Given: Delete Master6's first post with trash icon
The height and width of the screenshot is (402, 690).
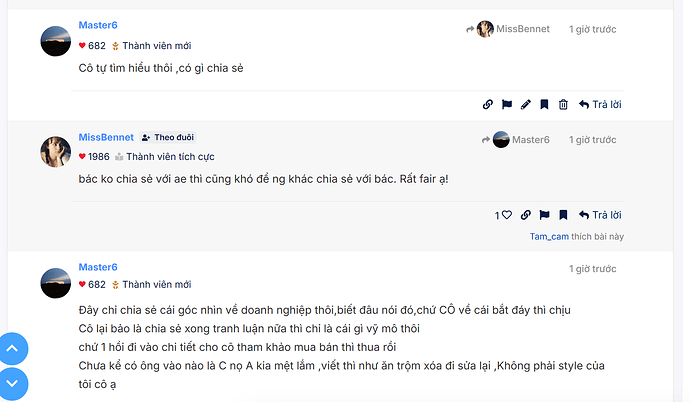Looking at the screenshot, I should click(563, 104).
